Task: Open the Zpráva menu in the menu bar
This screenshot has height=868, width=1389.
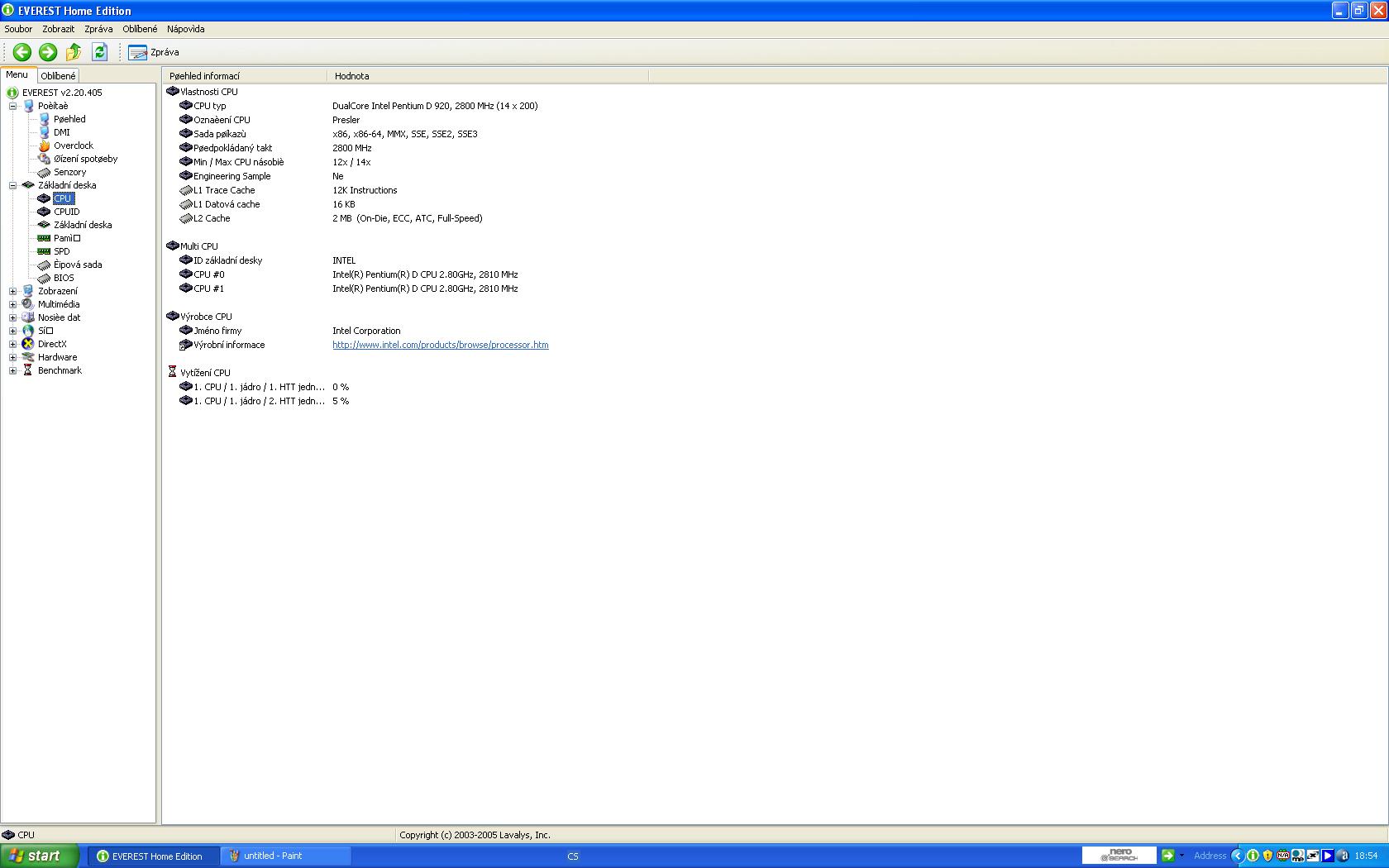Action: coord(98,29)
